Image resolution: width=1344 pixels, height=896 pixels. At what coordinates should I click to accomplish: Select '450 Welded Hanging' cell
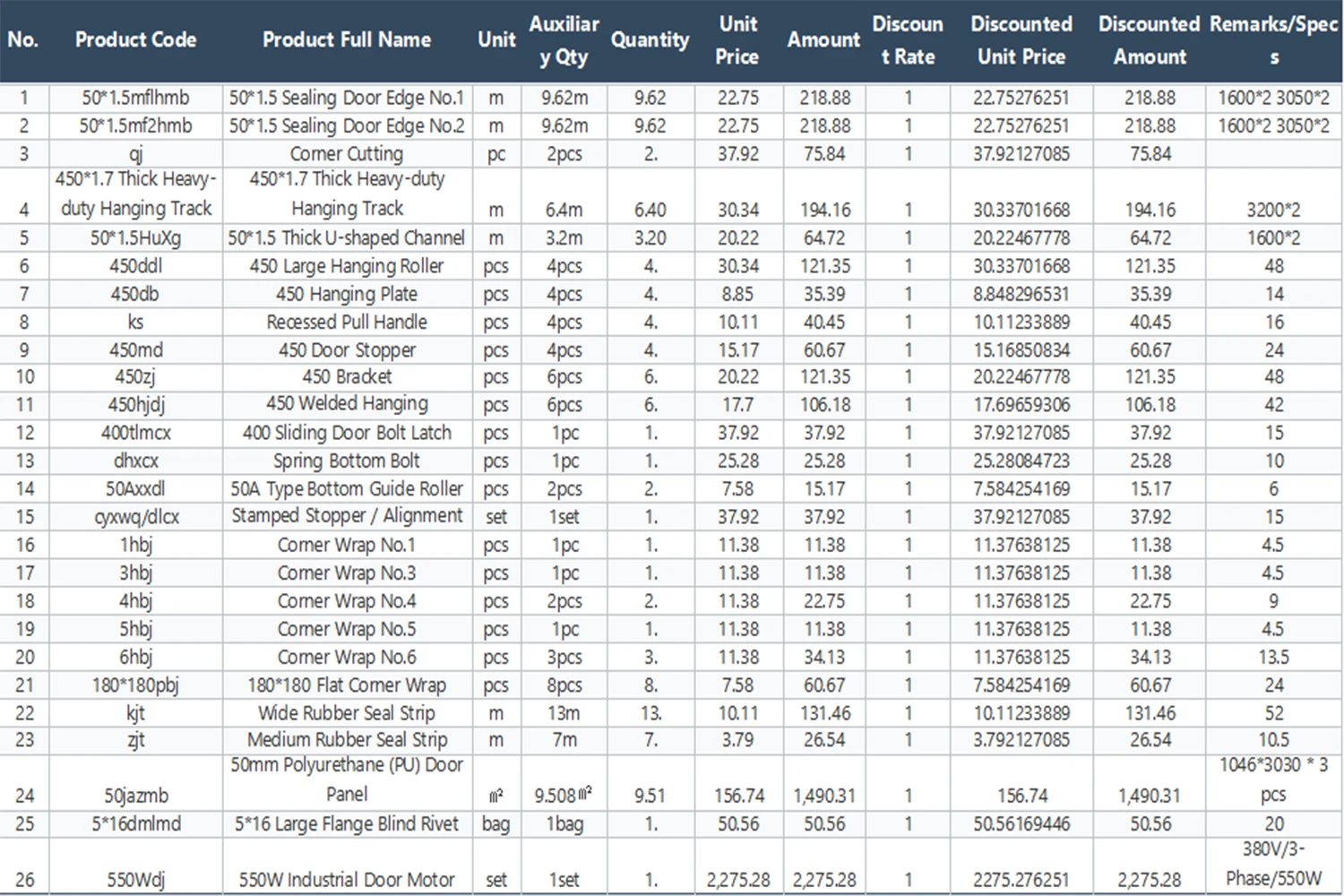click(347, 404)
